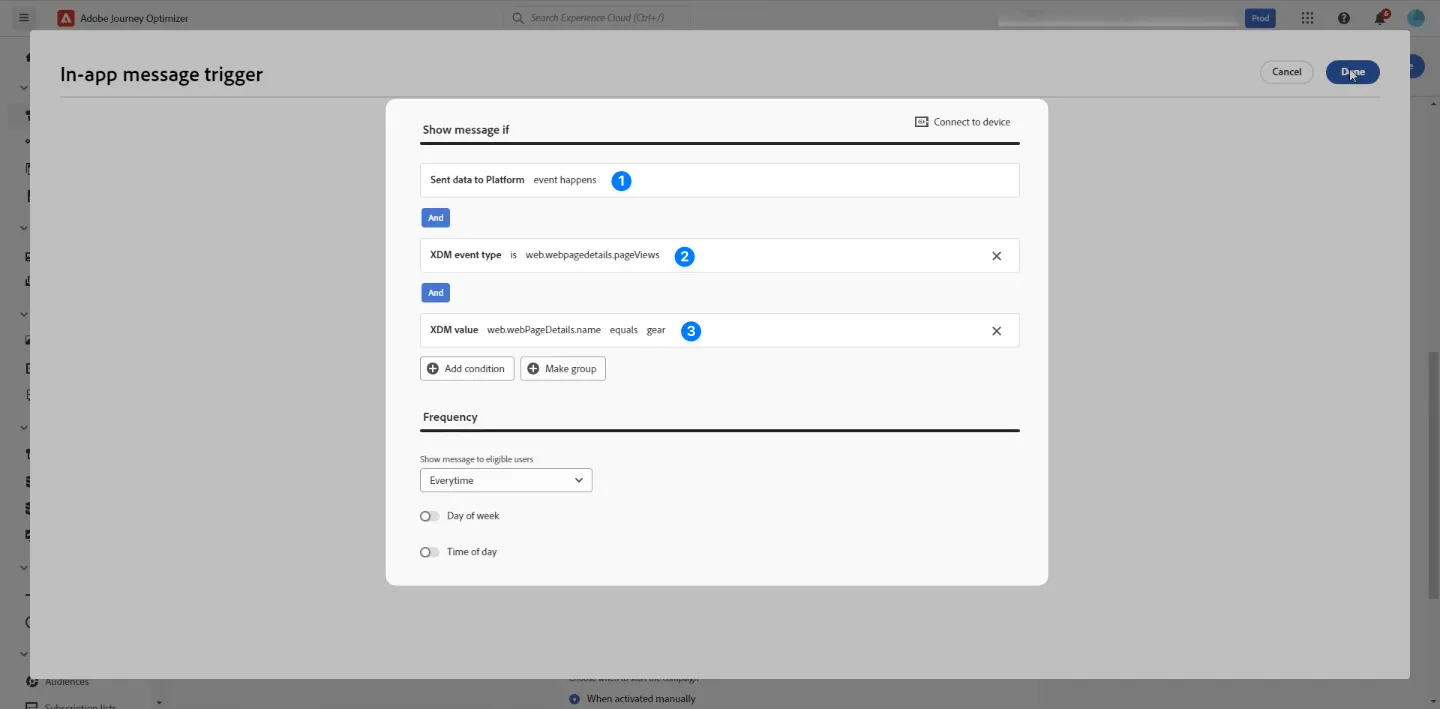Enable the Time of day toggle

pos(429,552)
